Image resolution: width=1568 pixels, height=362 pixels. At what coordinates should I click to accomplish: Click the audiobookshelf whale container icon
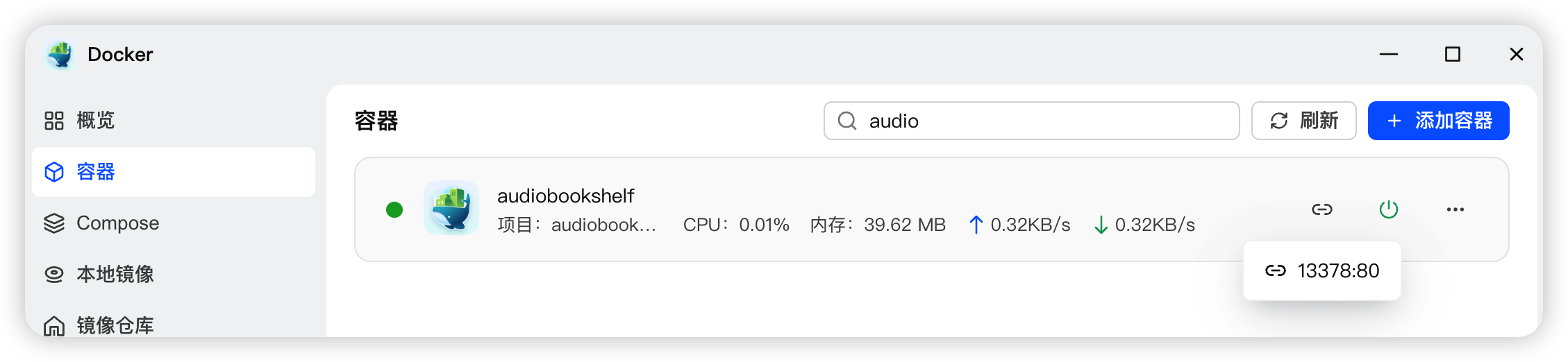[x=451, y=208]
